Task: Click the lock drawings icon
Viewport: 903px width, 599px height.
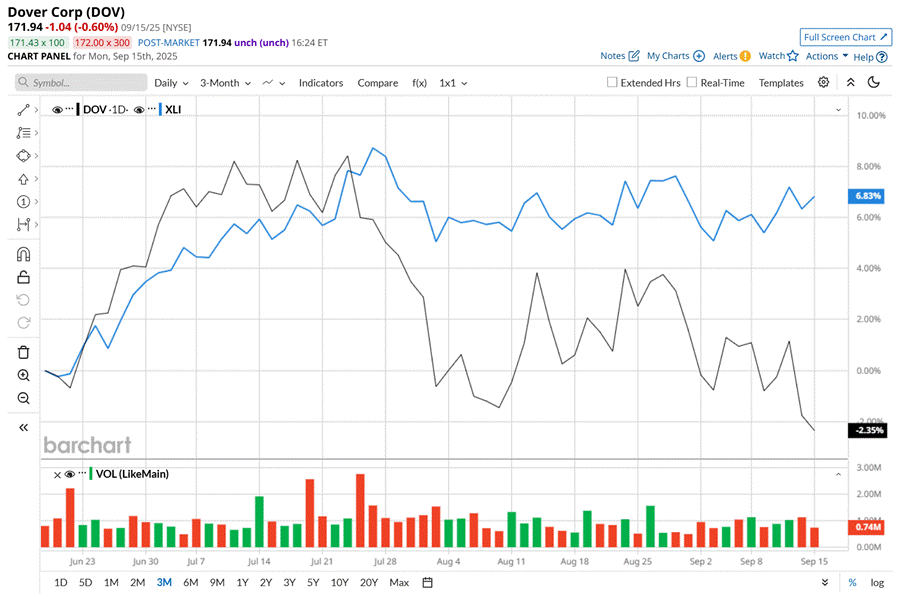Action: [x=23, y=277]
